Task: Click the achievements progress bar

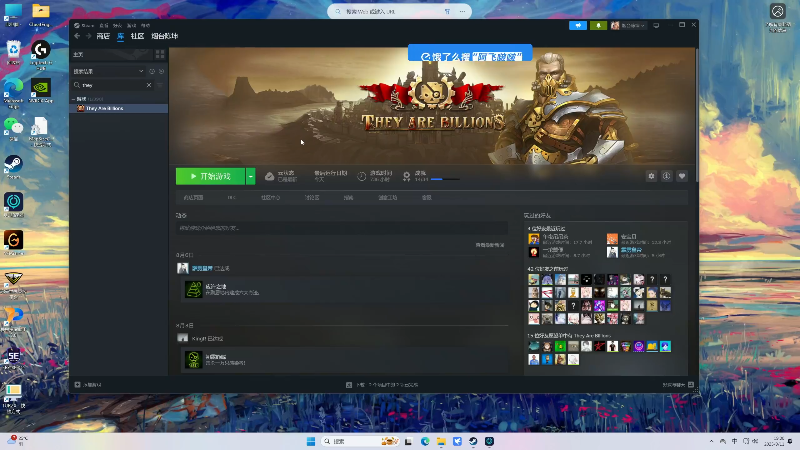Action: point(445,179)
